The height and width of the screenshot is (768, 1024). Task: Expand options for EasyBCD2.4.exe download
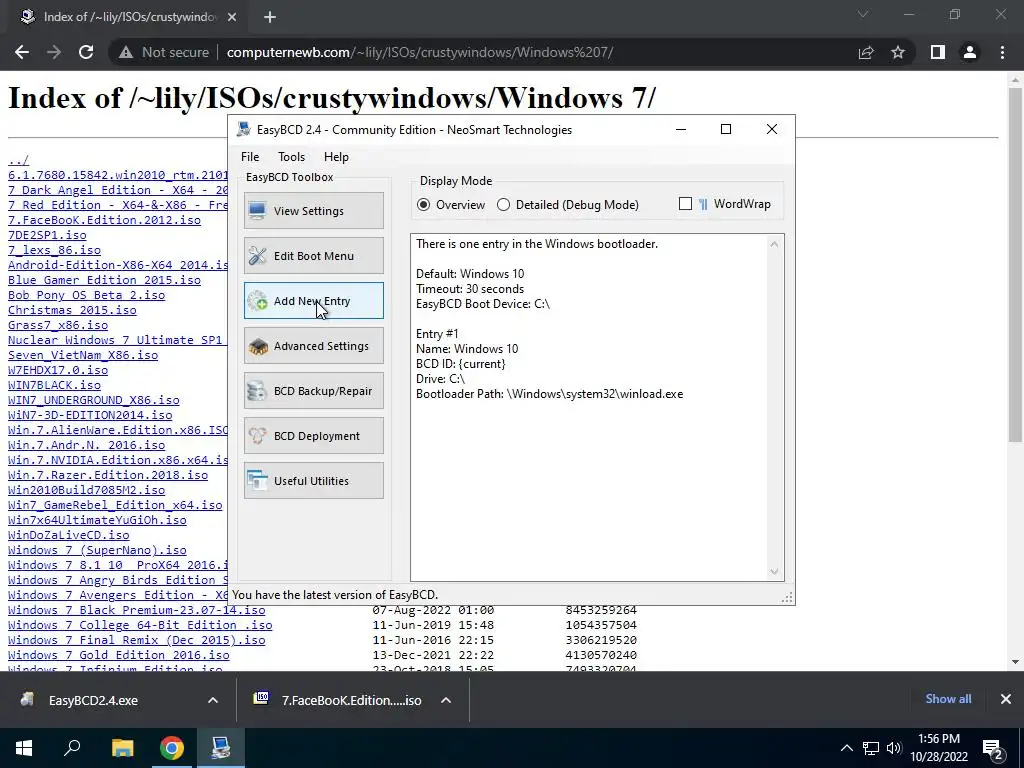point(213,700)
